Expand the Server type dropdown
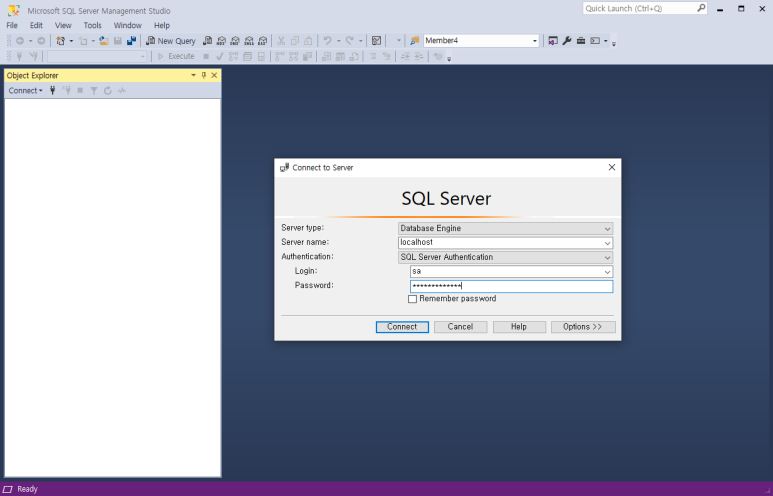This screenshot has height=496, width=773. (607, 229)
